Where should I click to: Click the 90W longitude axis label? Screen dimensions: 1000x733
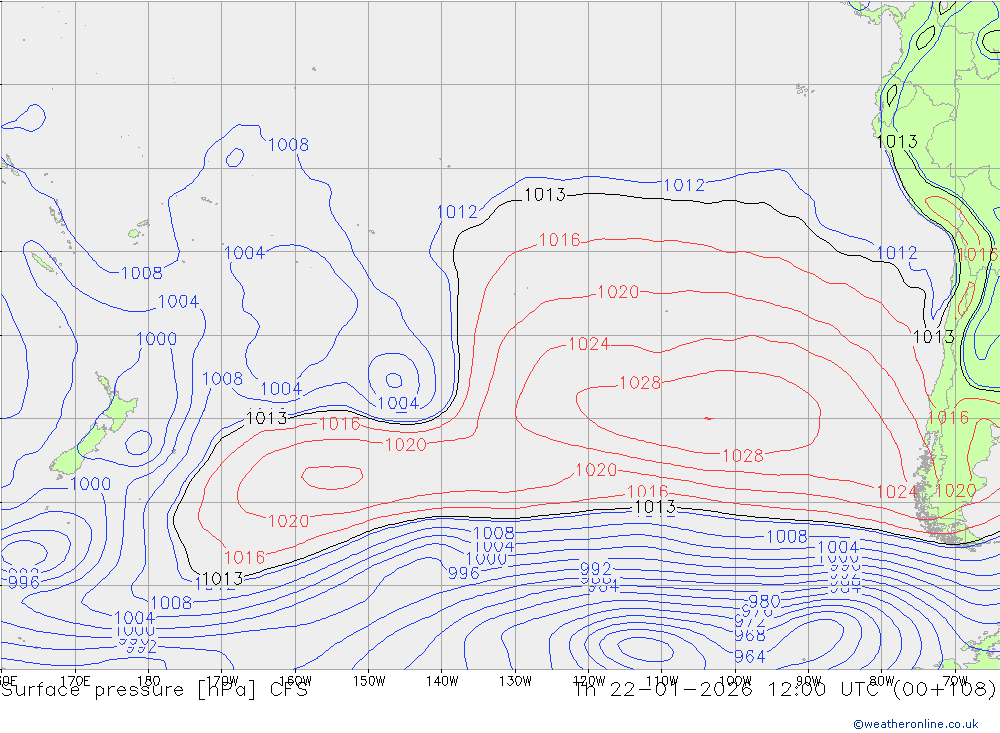click(x=808, y=681)
